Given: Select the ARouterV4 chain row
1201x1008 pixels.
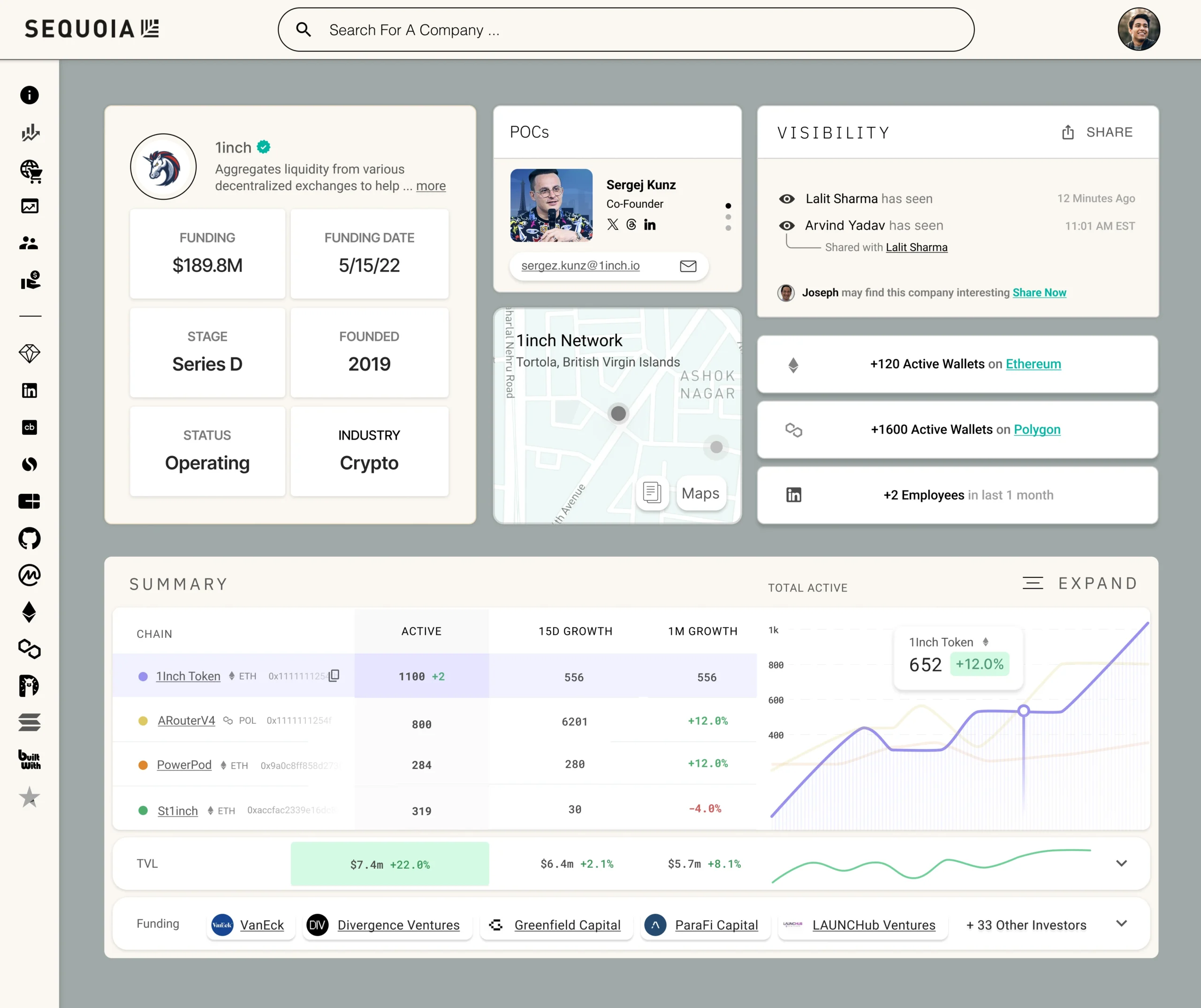Looking at the screenshot, I should [186, 720].
